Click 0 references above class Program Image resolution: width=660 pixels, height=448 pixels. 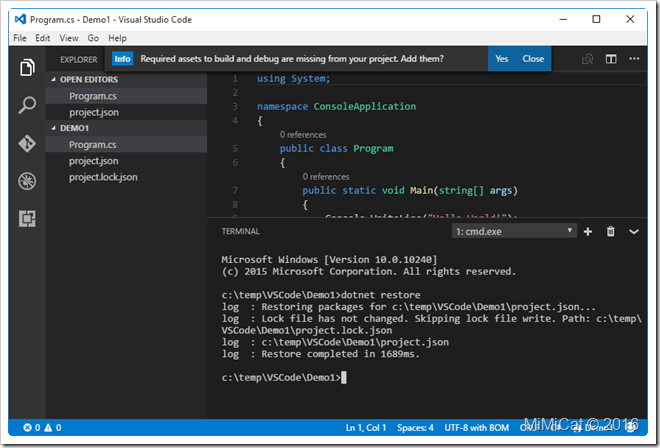click(303, 135)
